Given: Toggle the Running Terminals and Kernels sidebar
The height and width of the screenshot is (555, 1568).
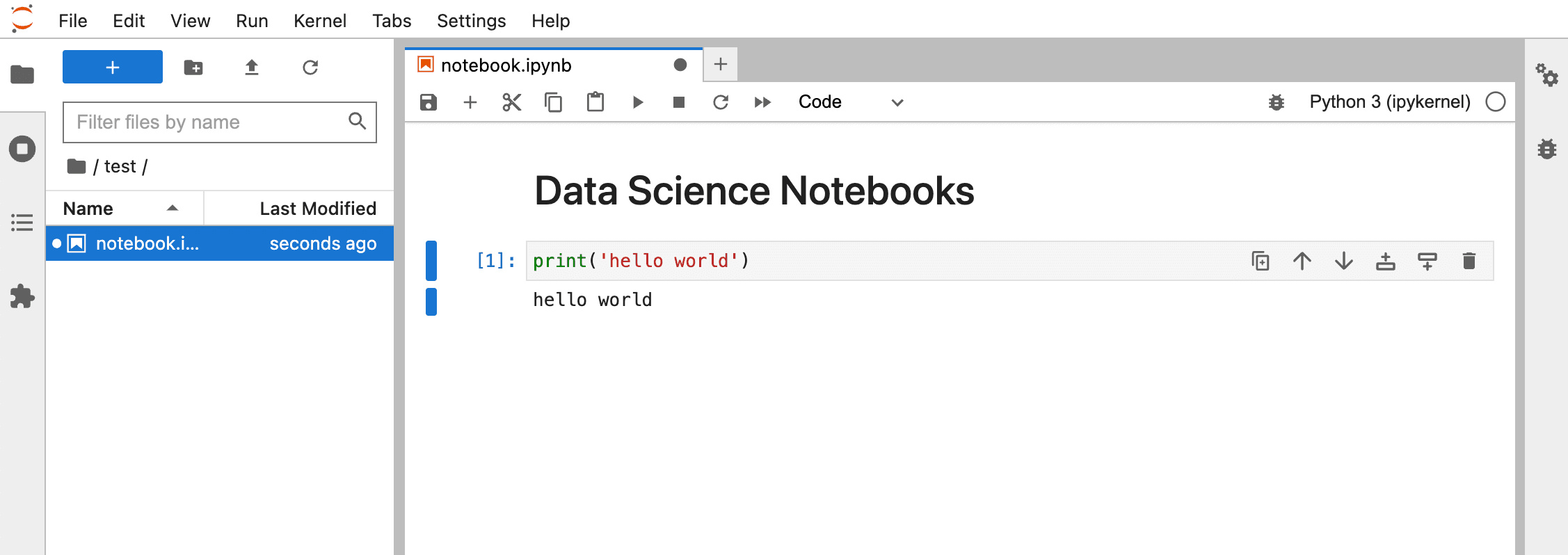Looking at the screenshot, I should (22, 149).
